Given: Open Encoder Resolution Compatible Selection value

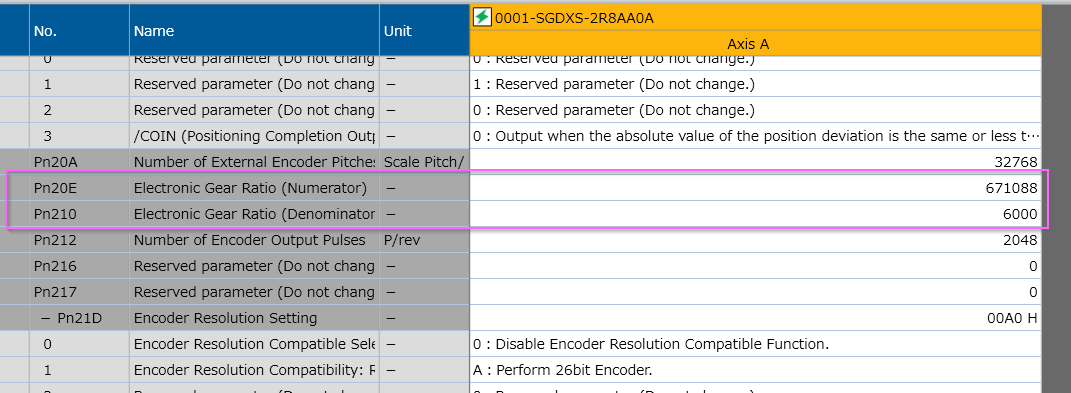Looking at the screenshot, I should (x=755, y=344).
